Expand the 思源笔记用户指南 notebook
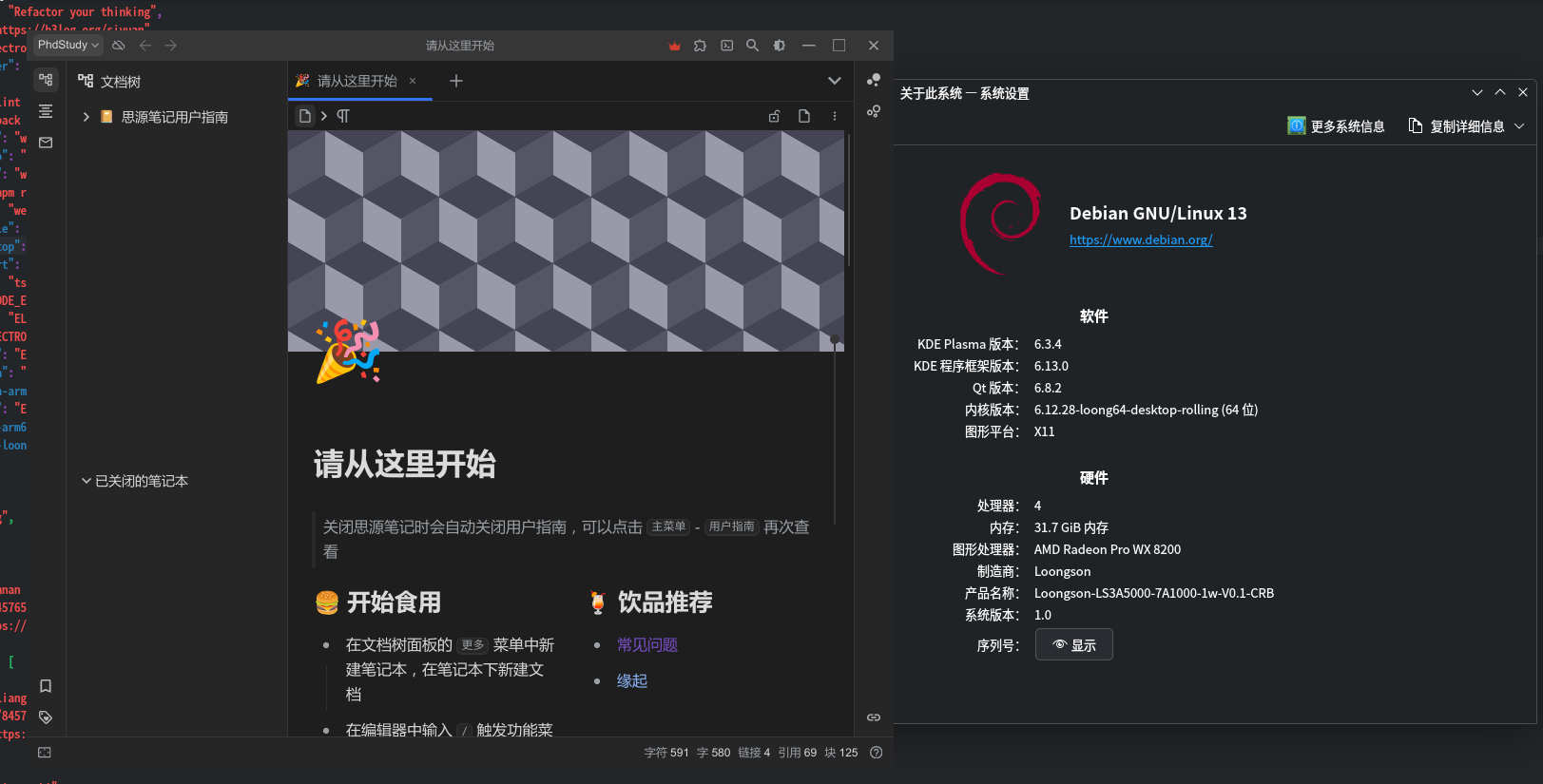Viewport: 1543px width, 784px height. (86, 117)
